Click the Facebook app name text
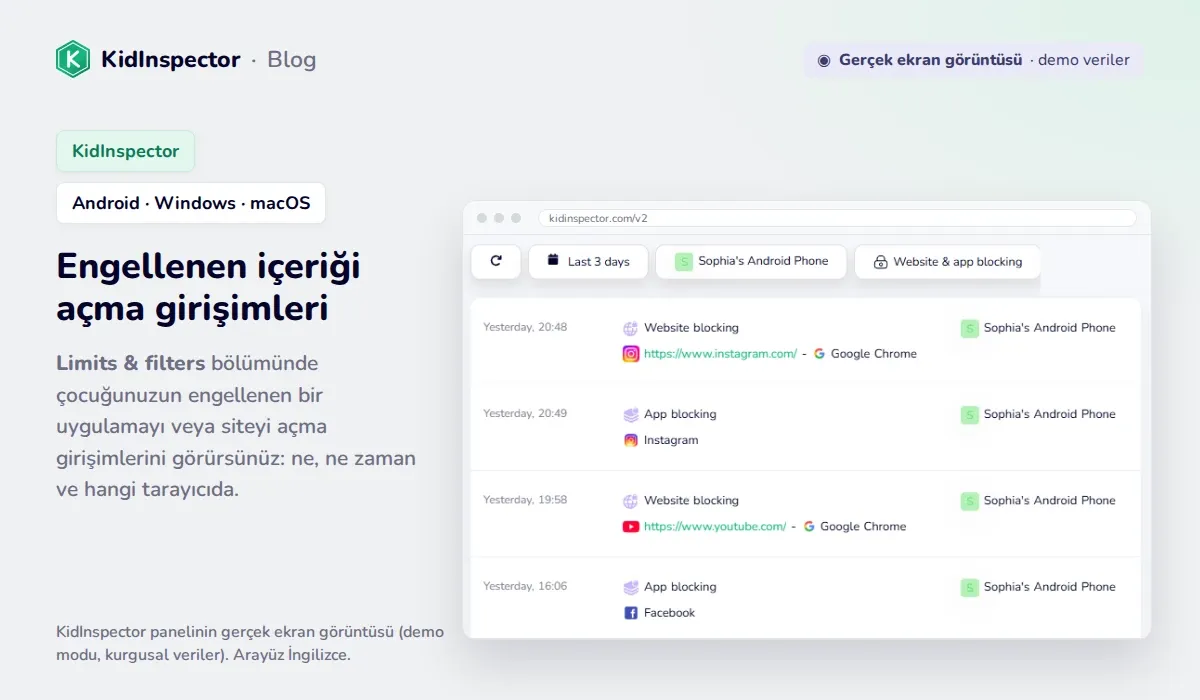This screenshot has width=1200, height=700. (669, 613)
